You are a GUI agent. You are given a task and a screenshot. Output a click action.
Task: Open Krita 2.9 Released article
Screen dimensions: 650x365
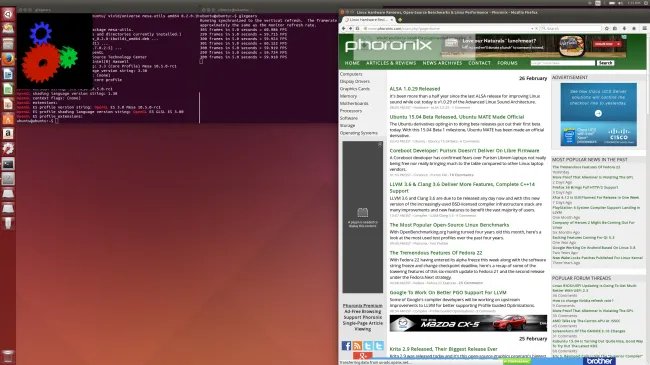(443, 349)
